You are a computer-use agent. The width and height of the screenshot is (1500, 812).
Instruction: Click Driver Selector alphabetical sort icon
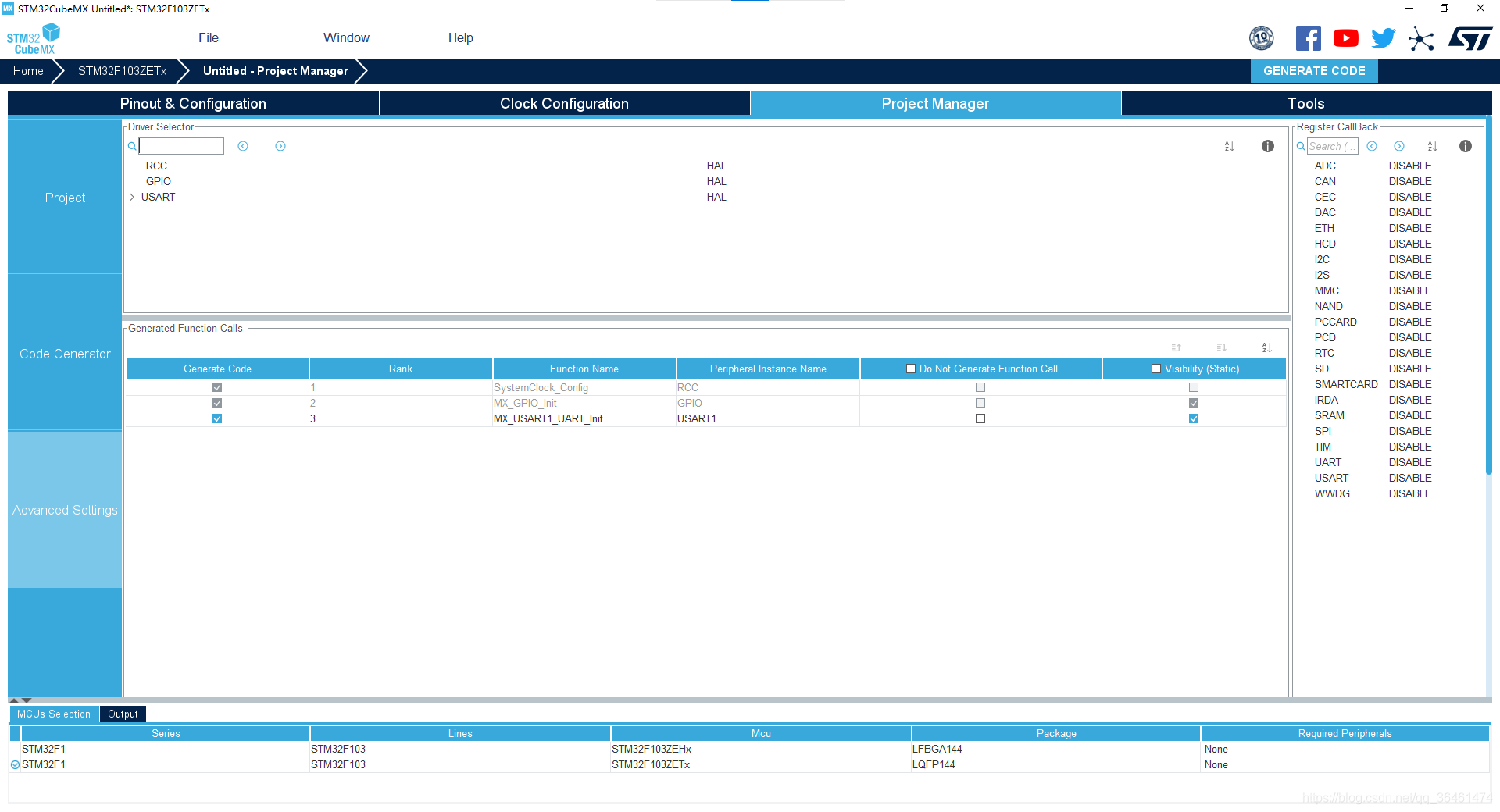(x=1230, y=146)
